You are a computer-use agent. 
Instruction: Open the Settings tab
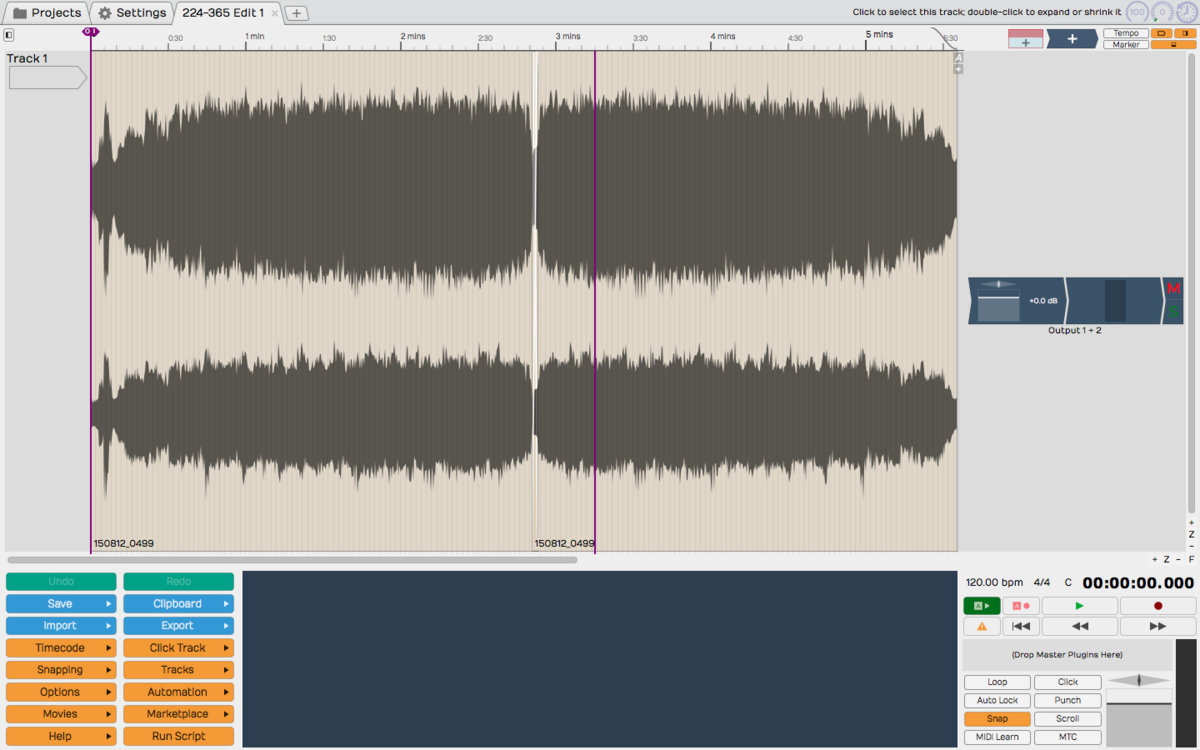pyautogui.click(x=132, y=13)
